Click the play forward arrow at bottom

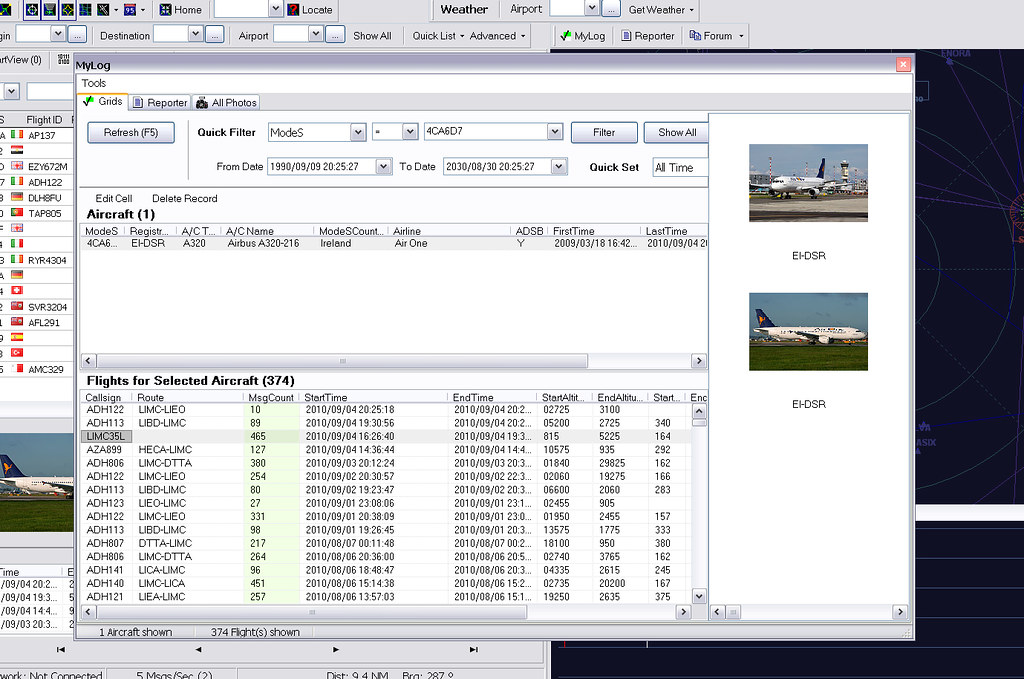(x=336, y=650)
